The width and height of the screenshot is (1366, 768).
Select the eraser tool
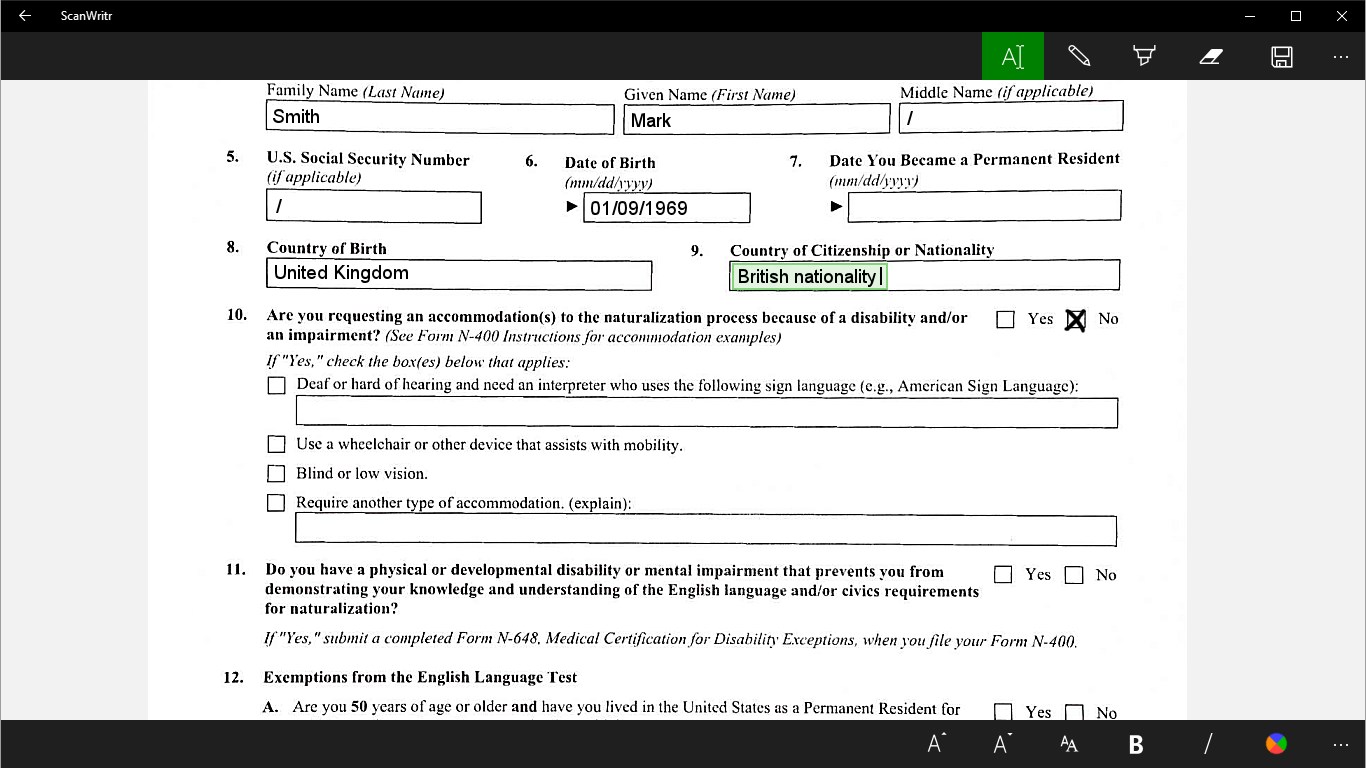click(1211, 56)
